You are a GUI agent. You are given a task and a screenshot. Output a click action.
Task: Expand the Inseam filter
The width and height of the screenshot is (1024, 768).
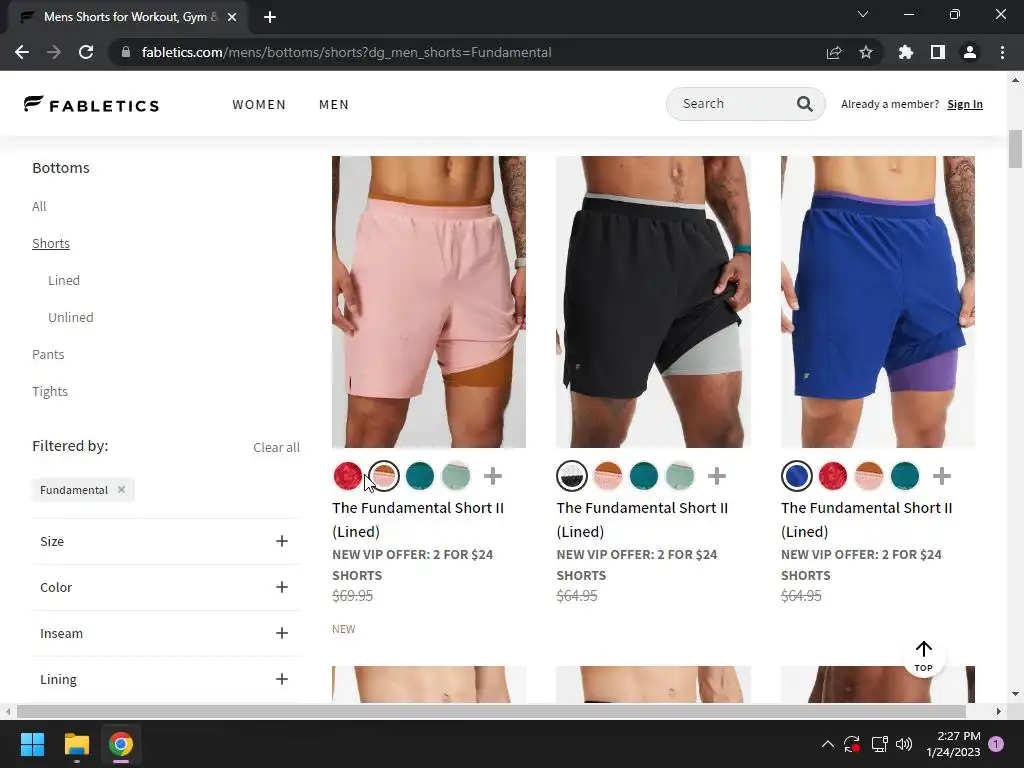[166, 633]
